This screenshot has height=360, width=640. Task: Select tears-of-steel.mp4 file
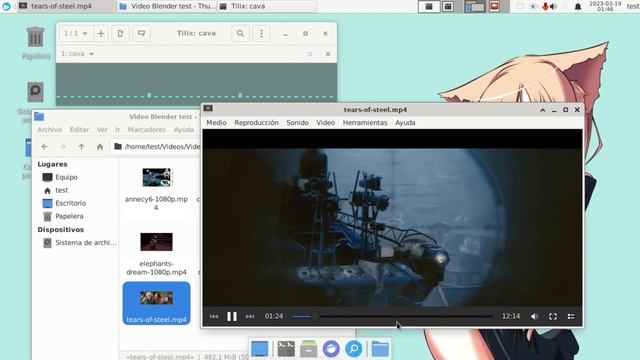coord(156,303)
